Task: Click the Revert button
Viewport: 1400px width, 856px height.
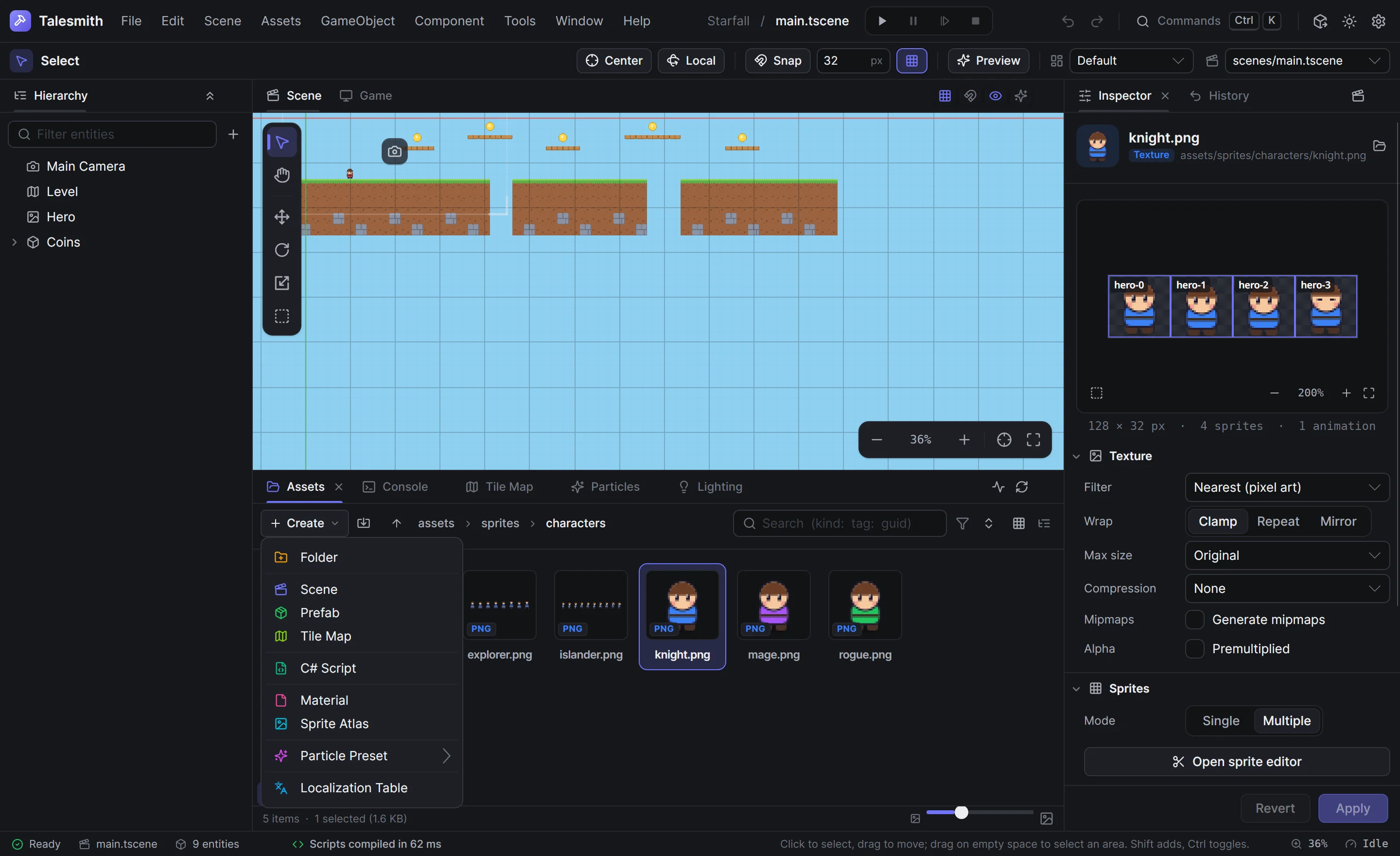Action: pos(1275,808)
